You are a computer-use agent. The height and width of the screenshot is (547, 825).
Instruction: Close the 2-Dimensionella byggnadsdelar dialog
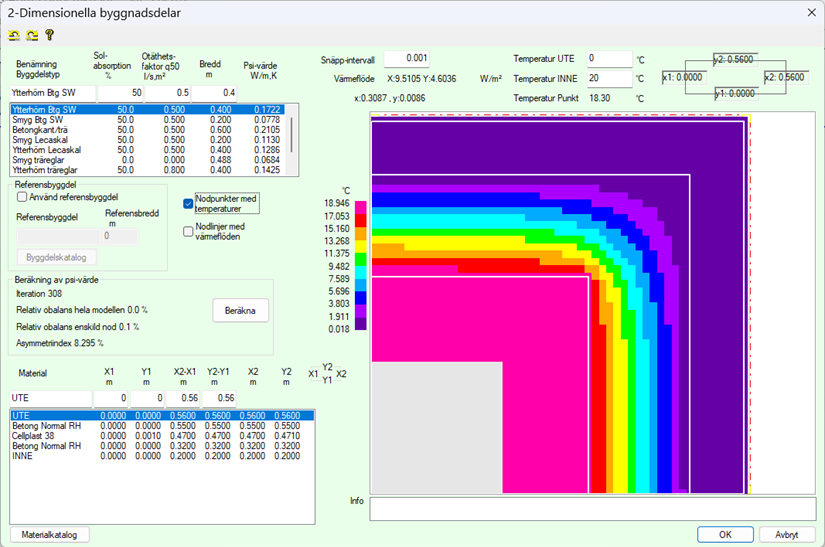coord(809,11)
